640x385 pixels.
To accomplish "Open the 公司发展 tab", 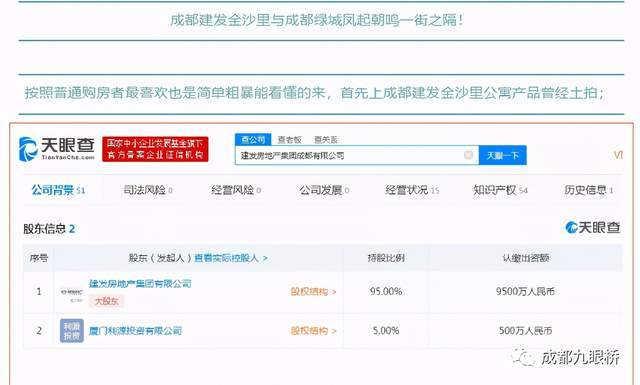I will [x=324, y=190].
